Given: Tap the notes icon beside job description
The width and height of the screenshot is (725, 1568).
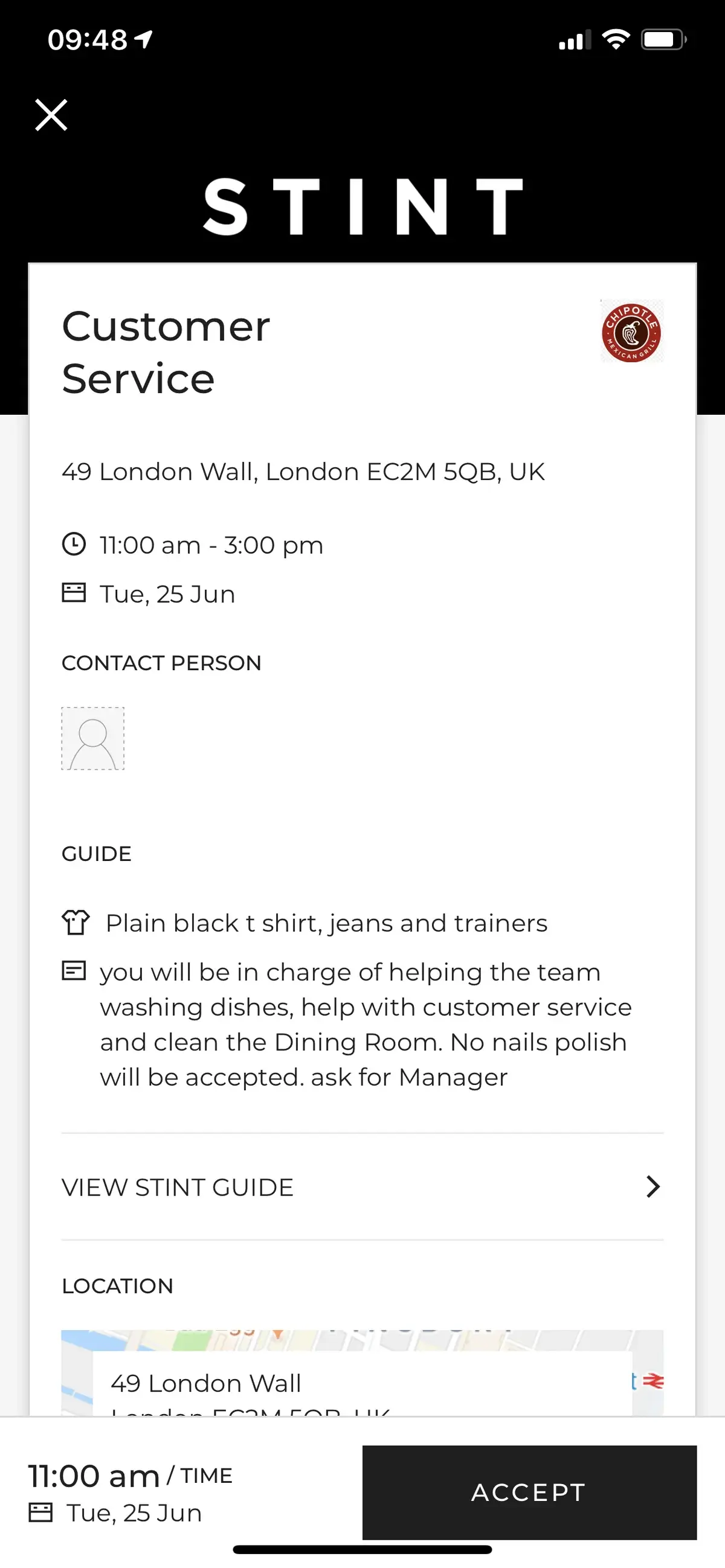Looking at the screenshot, I should tap(74, 971).
